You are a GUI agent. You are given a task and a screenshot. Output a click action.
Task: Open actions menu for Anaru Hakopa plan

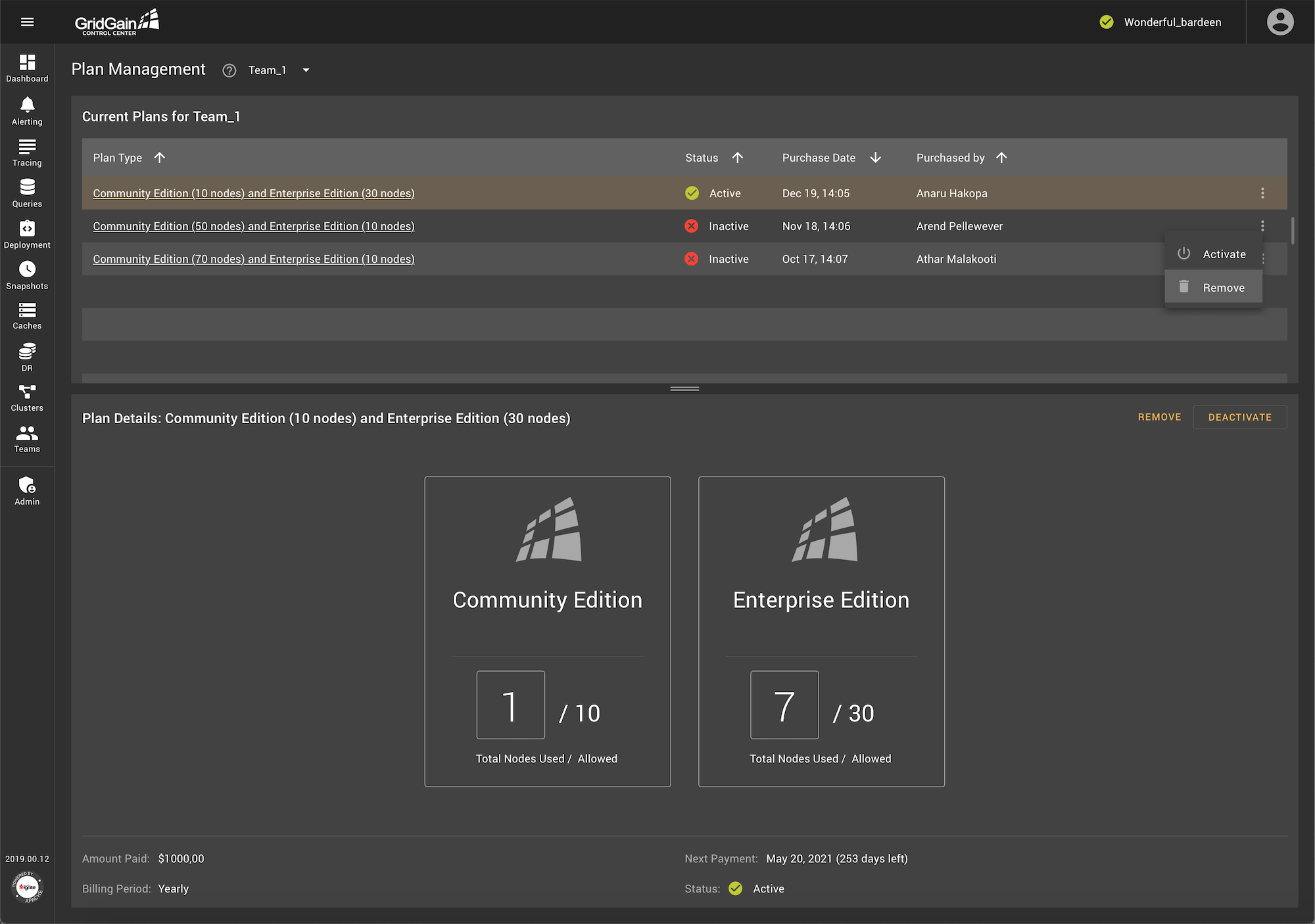click(x=1262, y=193)
